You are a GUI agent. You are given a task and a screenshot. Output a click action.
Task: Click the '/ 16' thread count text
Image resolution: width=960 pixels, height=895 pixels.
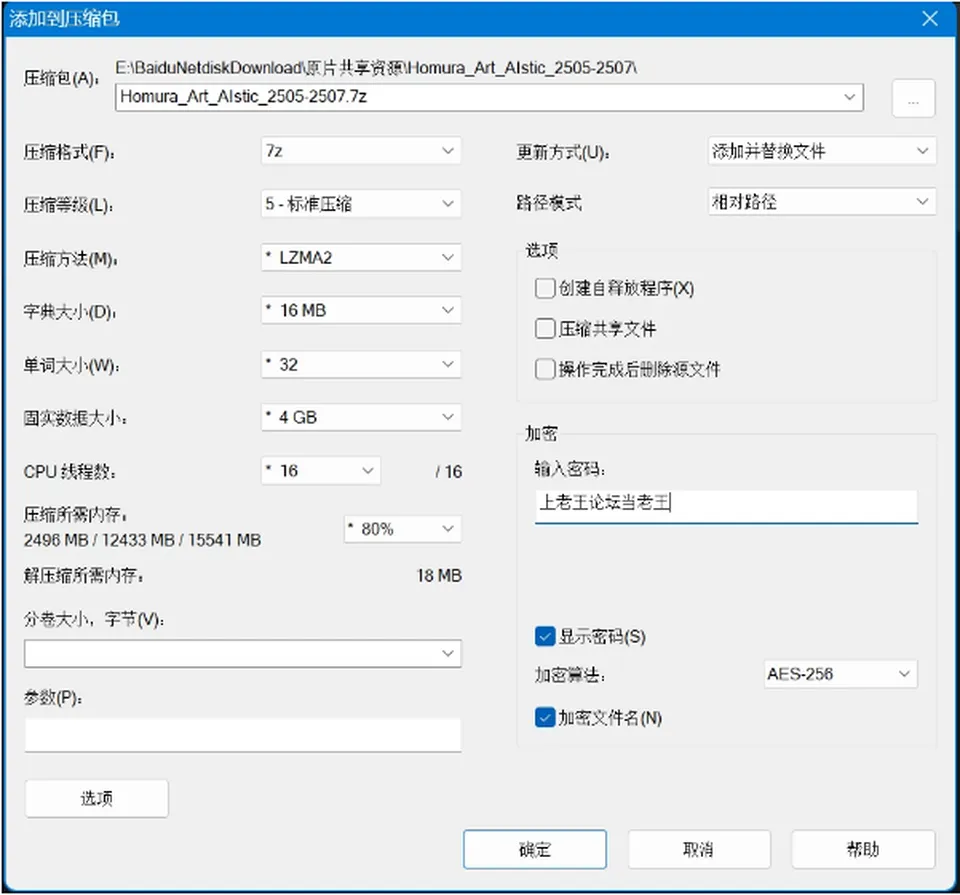coord(449,471)
